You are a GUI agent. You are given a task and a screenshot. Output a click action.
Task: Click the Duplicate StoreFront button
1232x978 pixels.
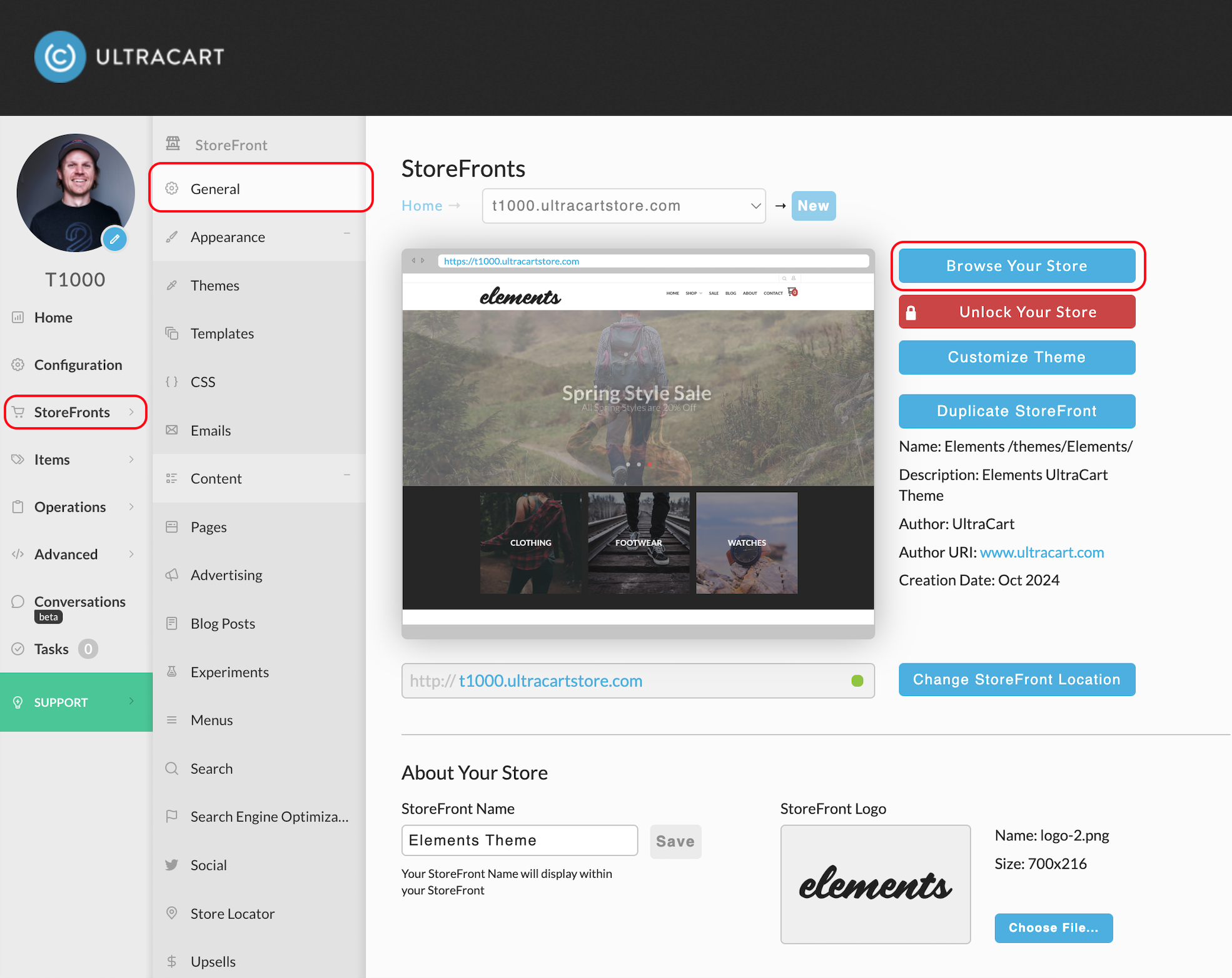pyautogui.click(x=1017, y=411)
